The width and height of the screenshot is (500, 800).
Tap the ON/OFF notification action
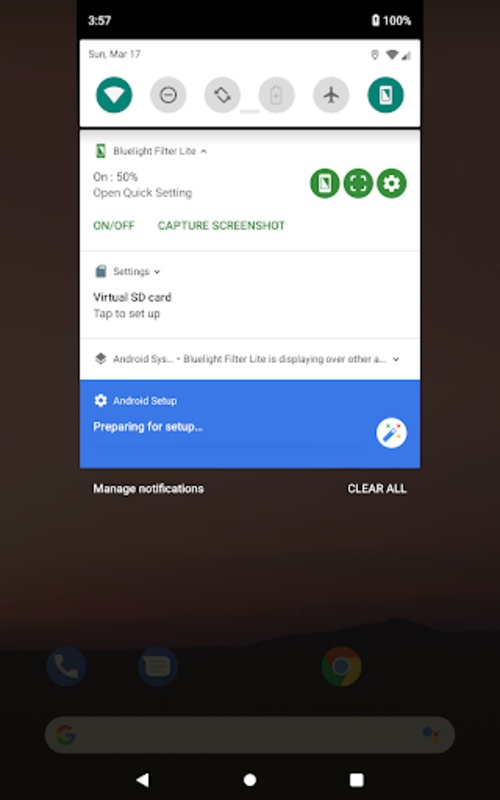pos(114,226)
